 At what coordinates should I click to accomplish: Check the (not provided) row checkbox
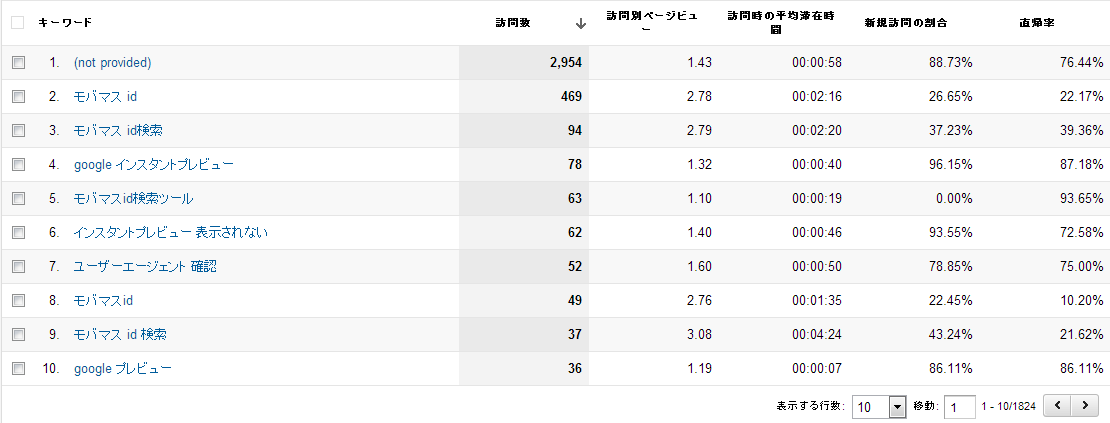click(18, 63)
